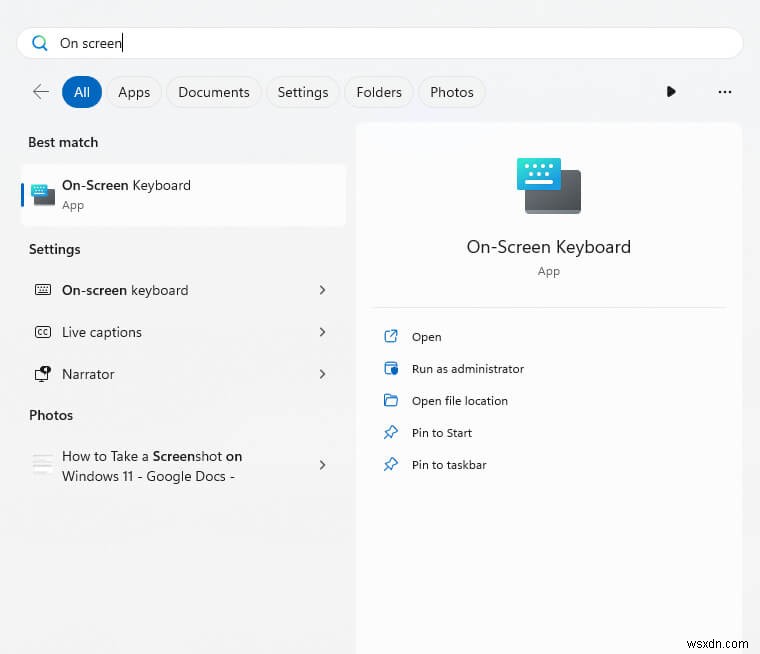Click the Best match heading

63,143
